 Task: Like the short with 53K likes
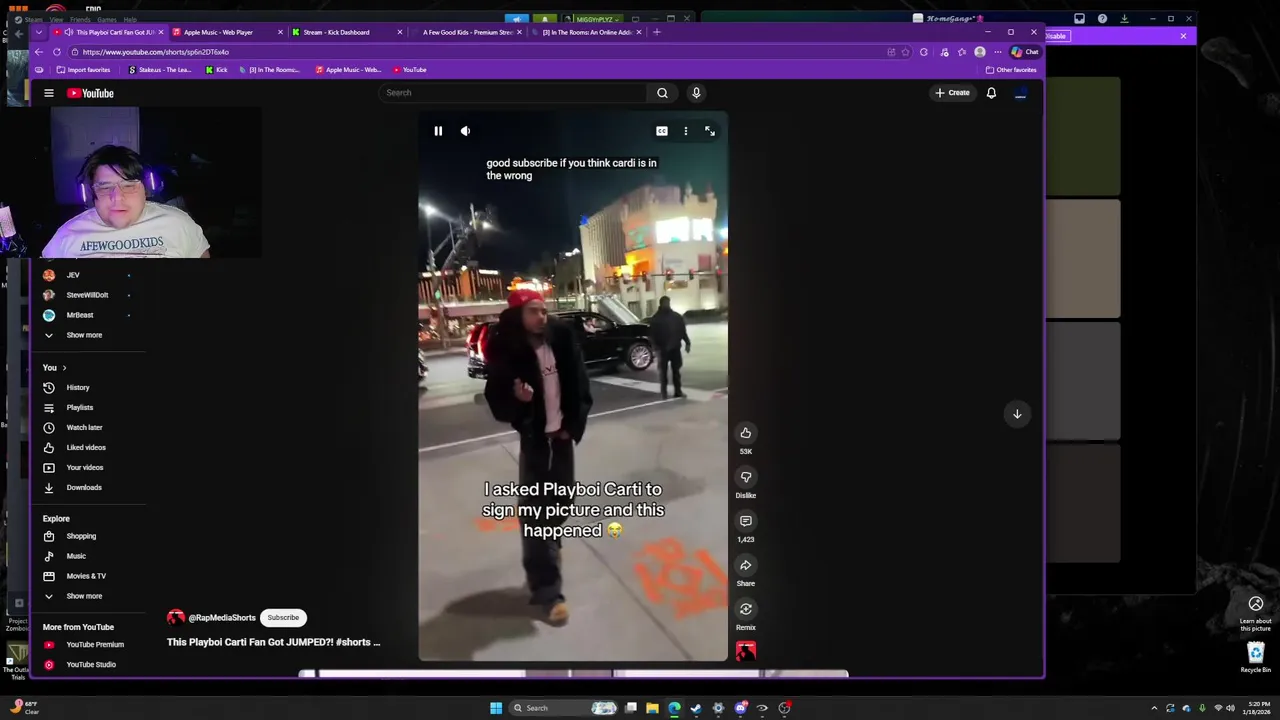[745, 433]
